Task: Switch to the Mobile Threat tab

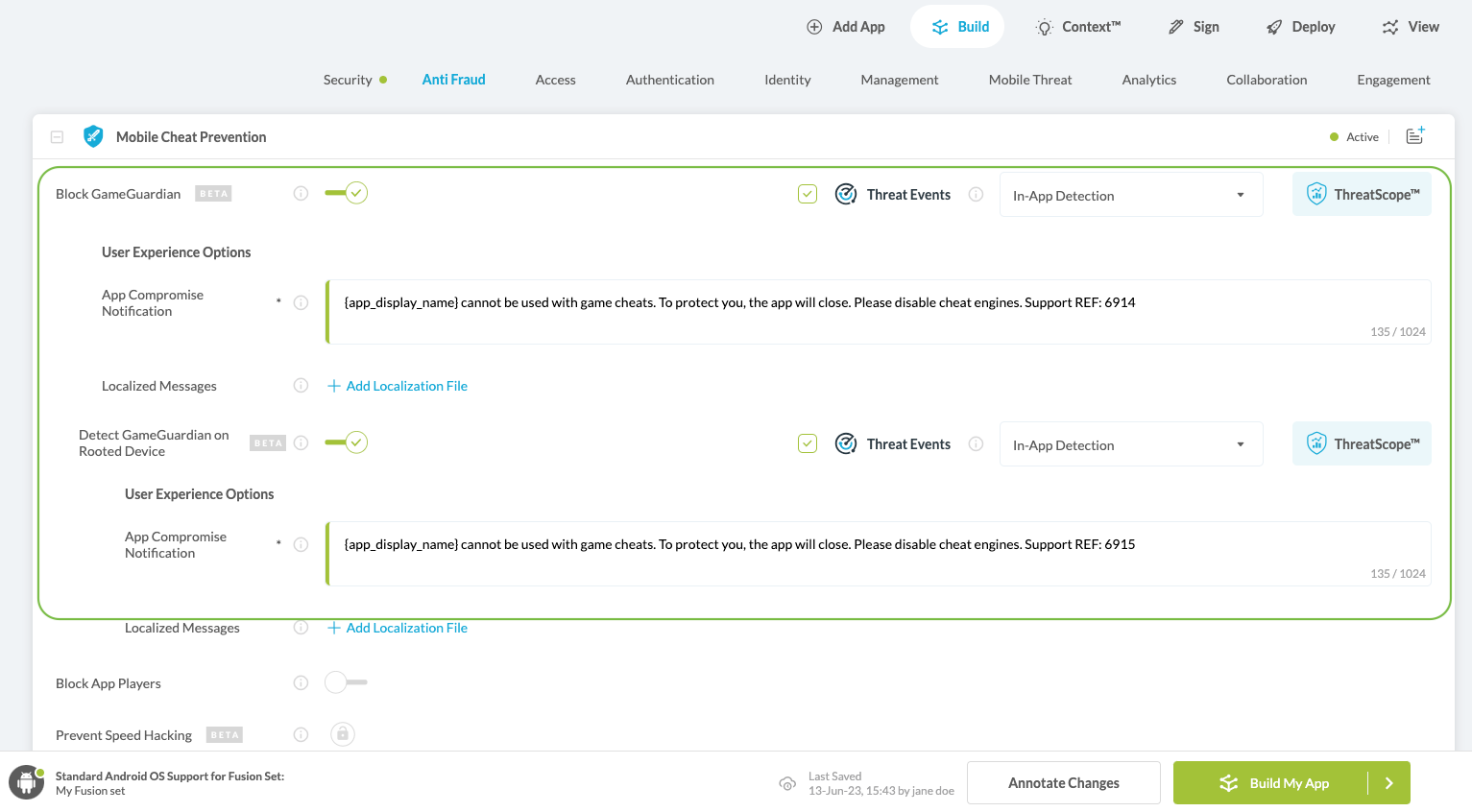Action: point(1029,80)
